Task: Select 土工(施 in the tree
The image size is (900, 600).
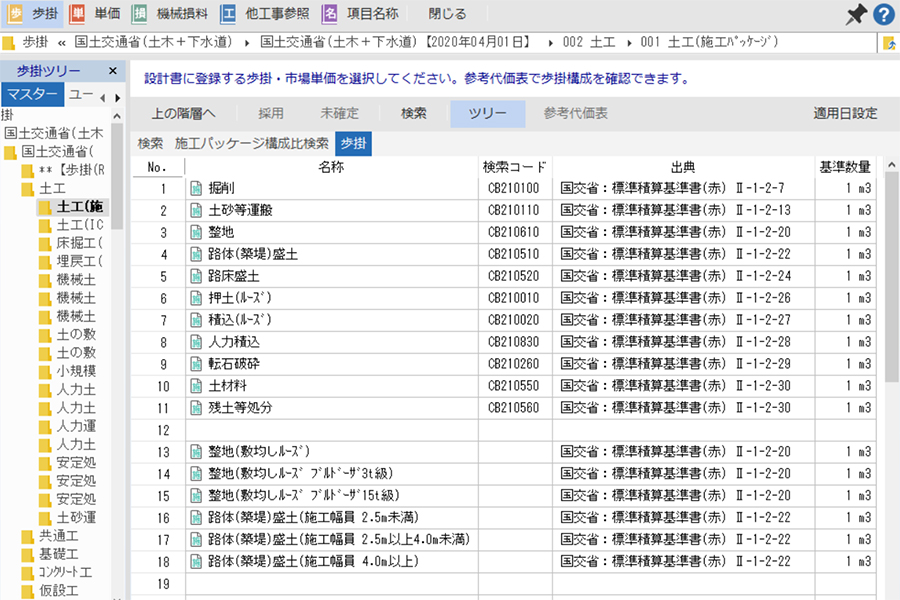Action: [80, 207]
